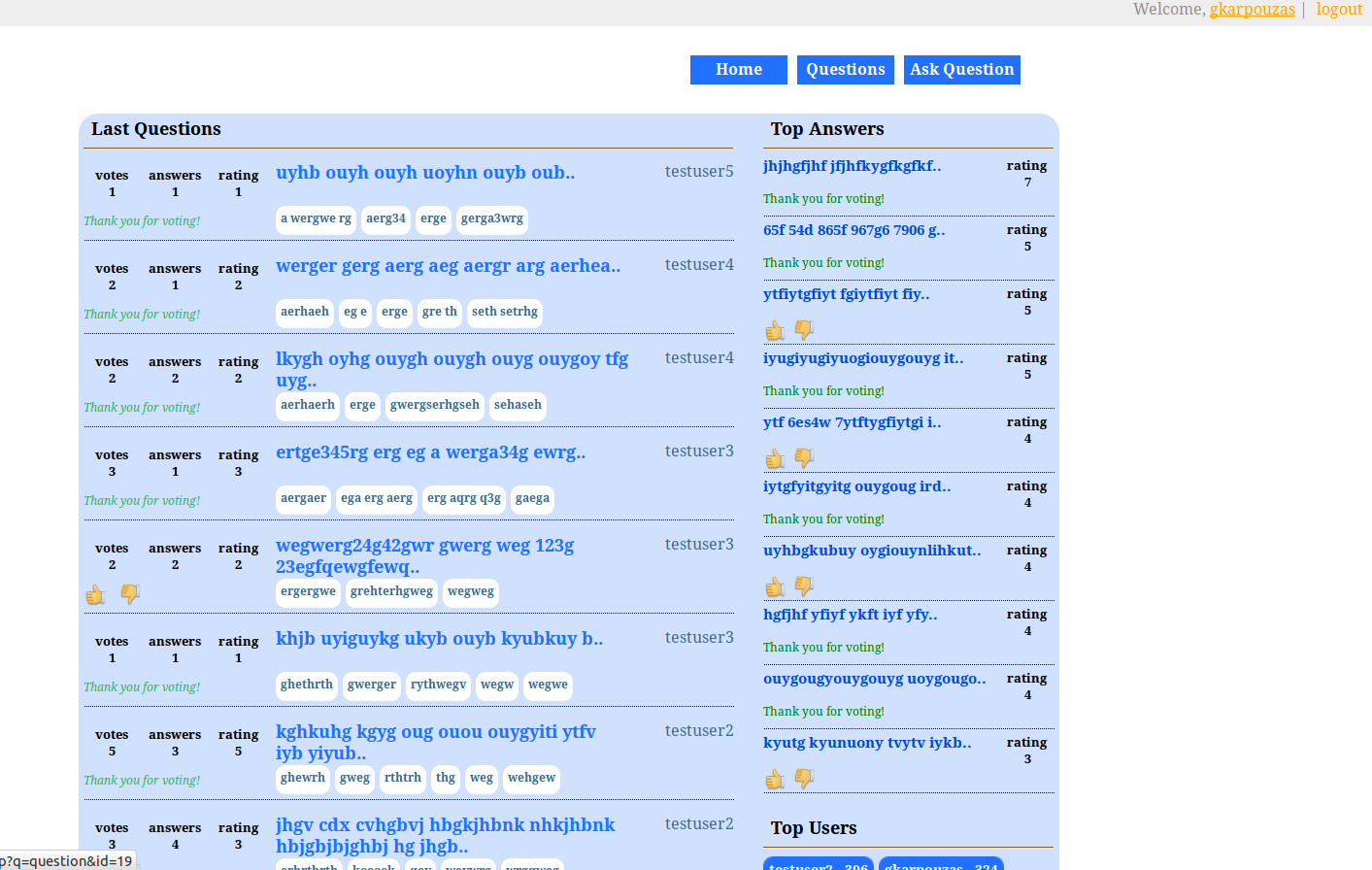1372x870 pixels.
Task: Upvote the 'wegwerg24g42gwr' question with thumbs up
Action: click(95, 594)
